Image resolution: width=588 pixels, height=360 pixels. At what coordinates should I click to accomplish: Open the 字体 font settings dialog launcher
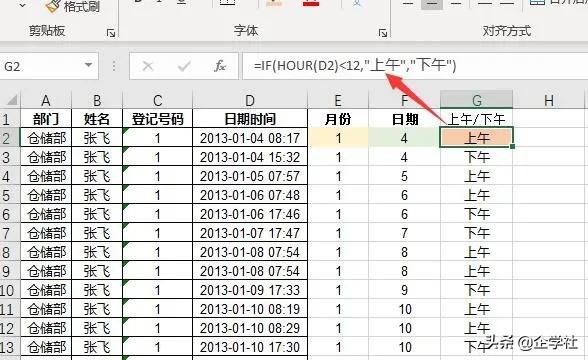coord(382,33)
